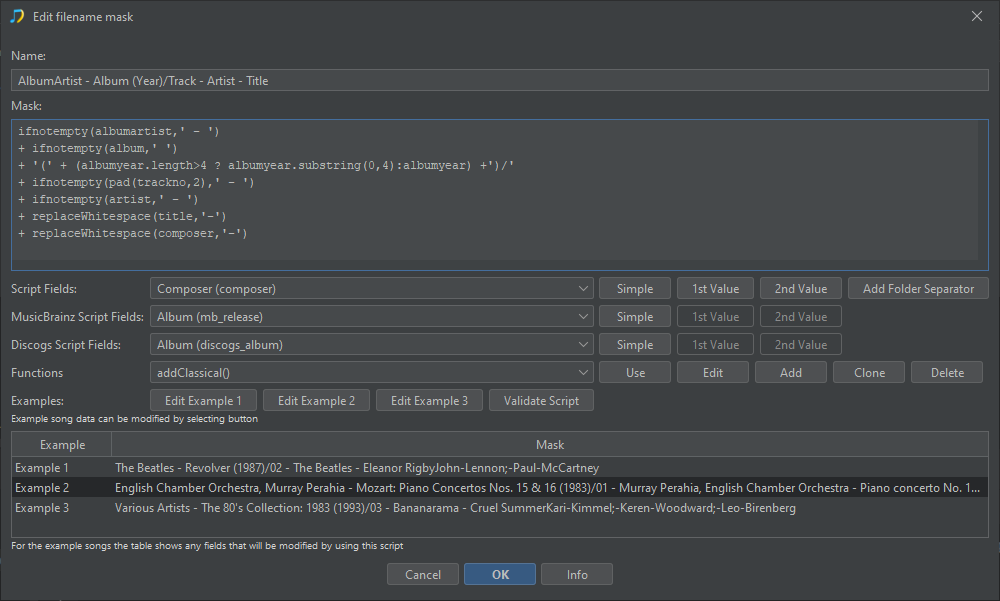Click Validate Script button
Image resolution: width=1000 pixels, height=601 pixels.
[541, 401]
